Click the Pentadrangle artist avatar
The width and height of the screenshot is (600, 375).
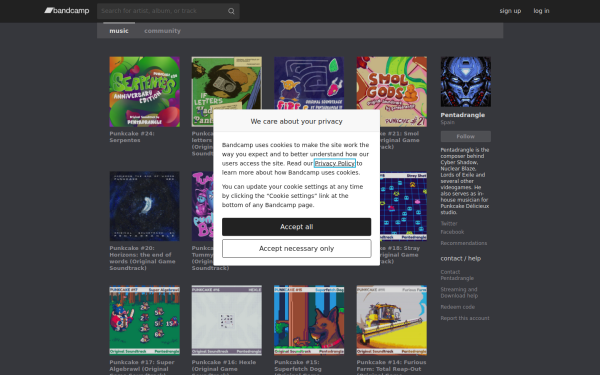click(x=466, y=82)
